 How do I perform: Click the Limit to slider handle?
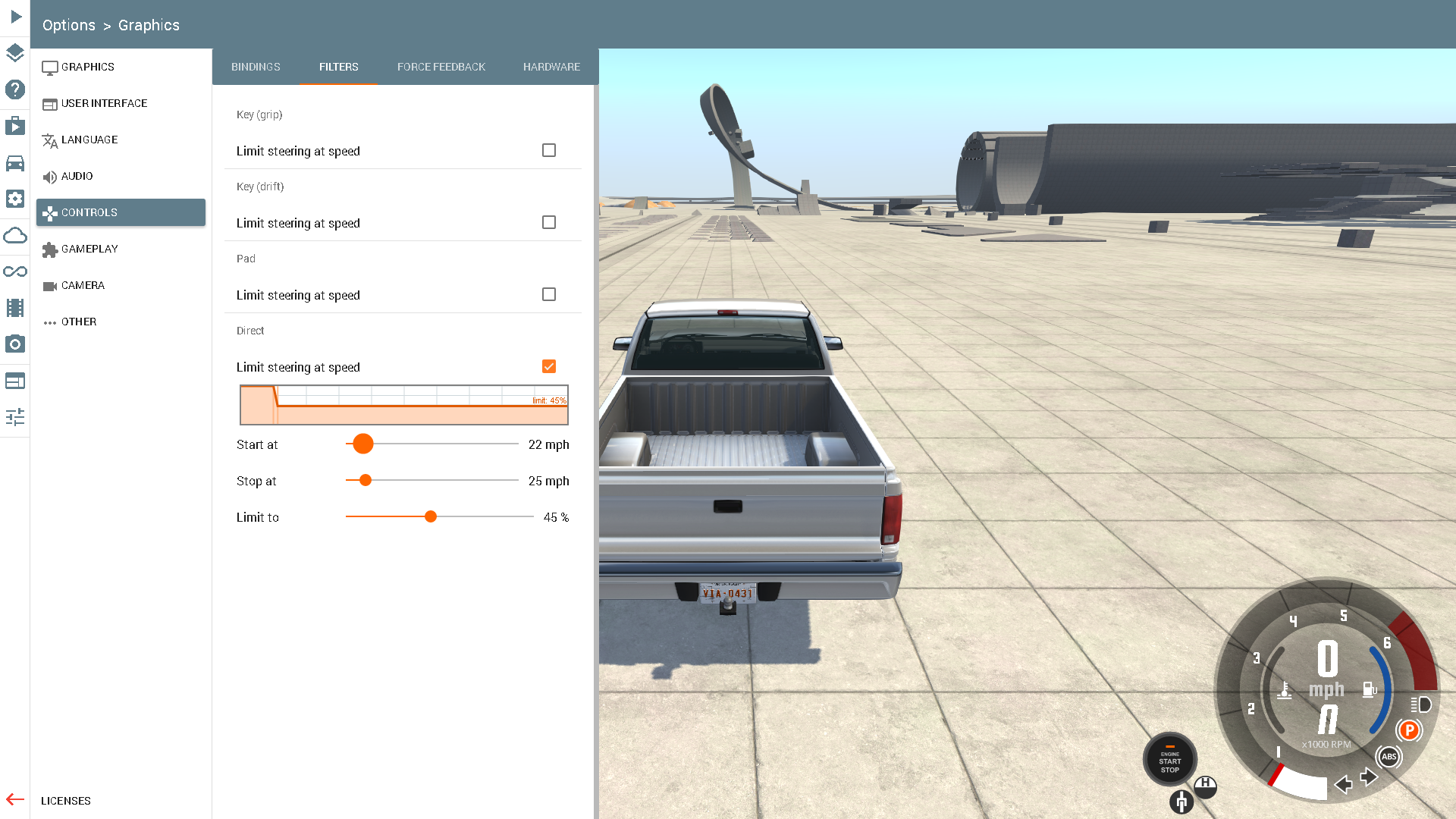point(431,516)
